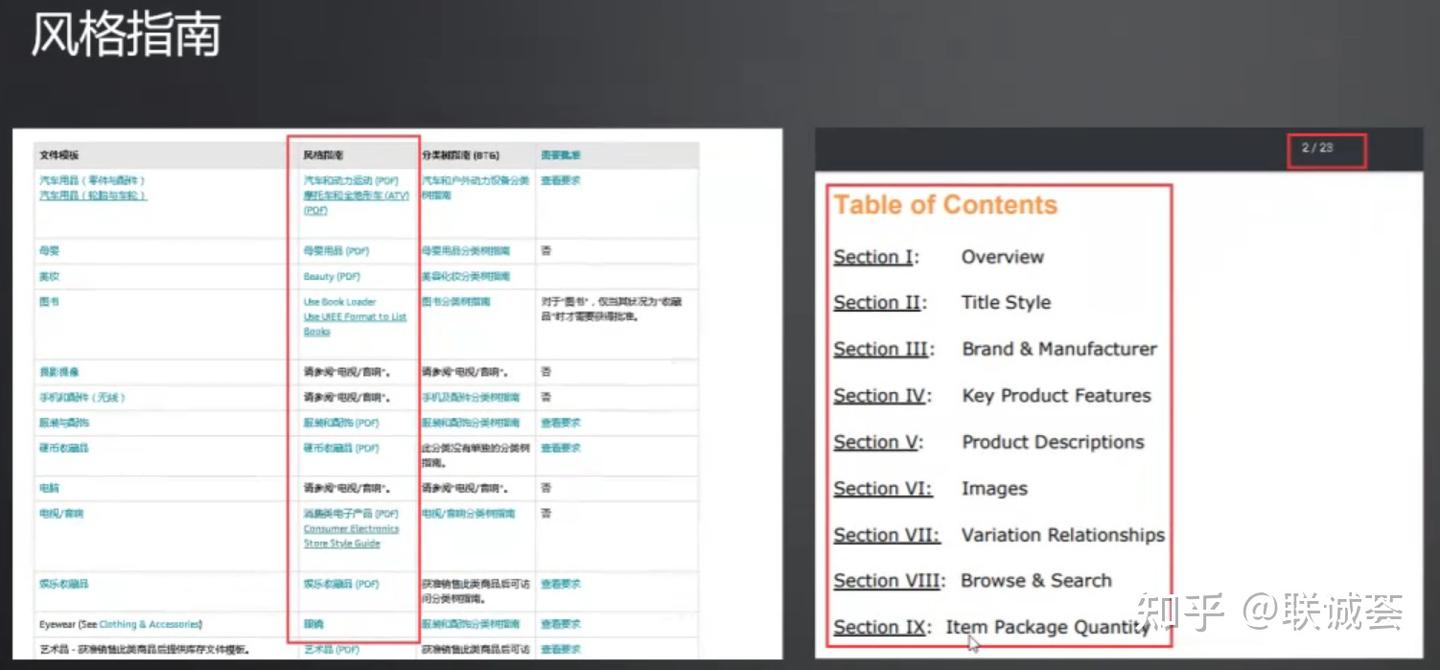Open the 汽车用品（零件与配件）template link

92,181
